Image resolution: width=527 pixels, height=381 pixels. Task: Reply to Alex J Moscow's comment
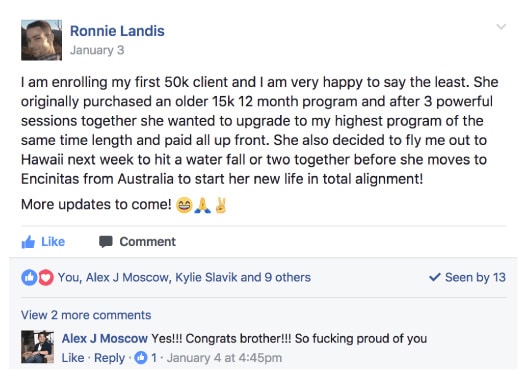point(110,358)
